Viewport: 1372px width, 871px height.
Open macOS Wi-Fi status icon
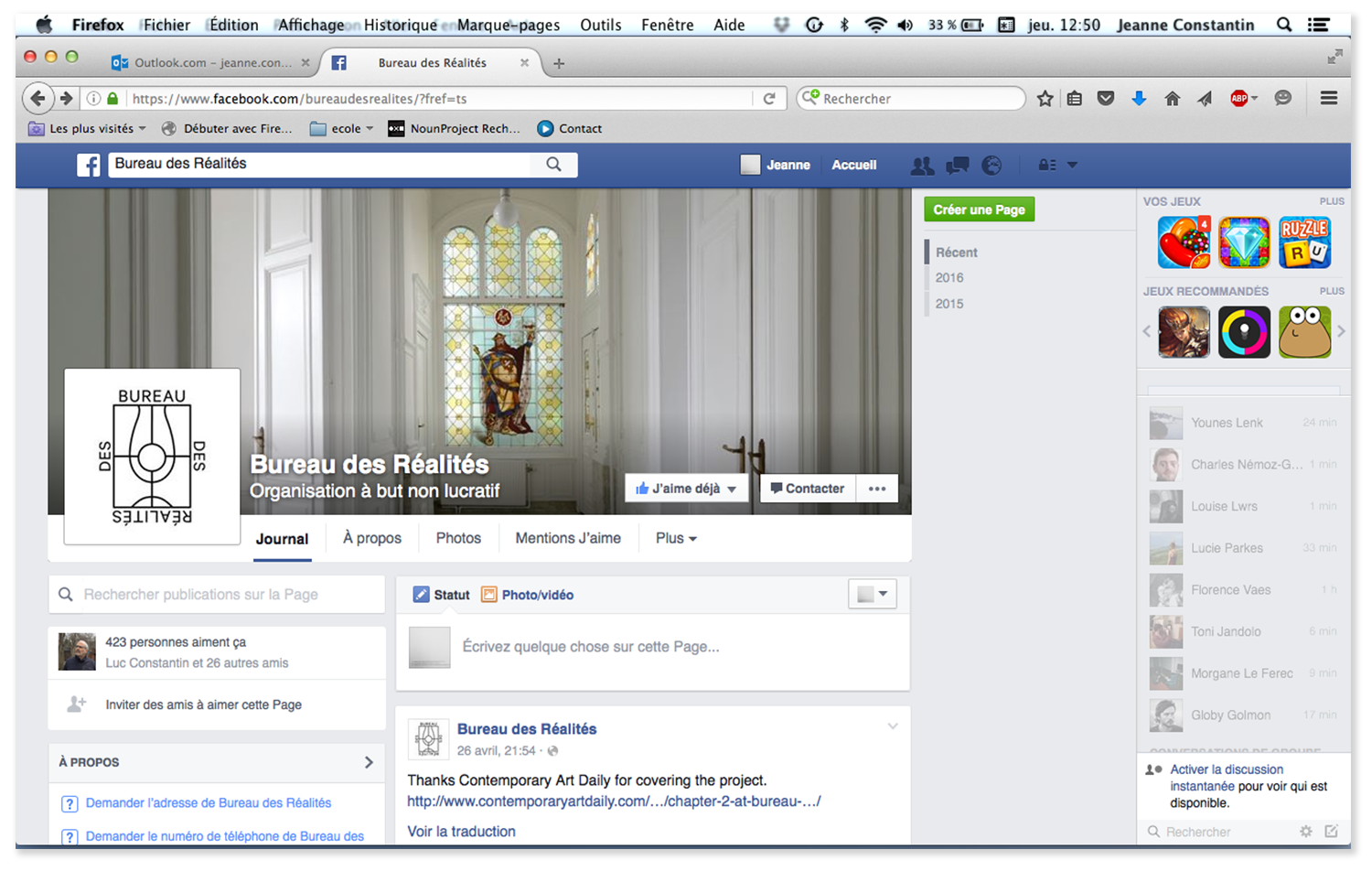pos(875,25)
